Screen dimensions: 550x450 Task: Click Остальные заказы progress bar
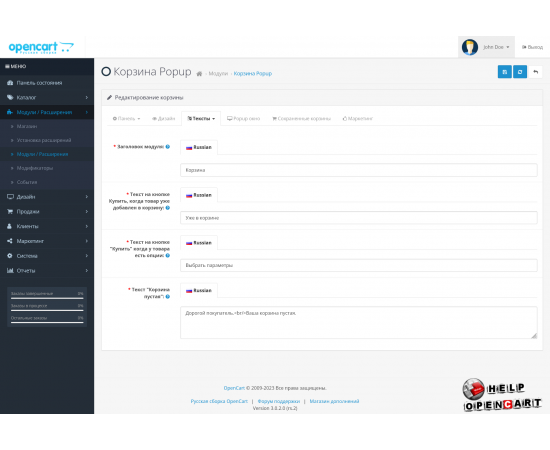point(47,323)
